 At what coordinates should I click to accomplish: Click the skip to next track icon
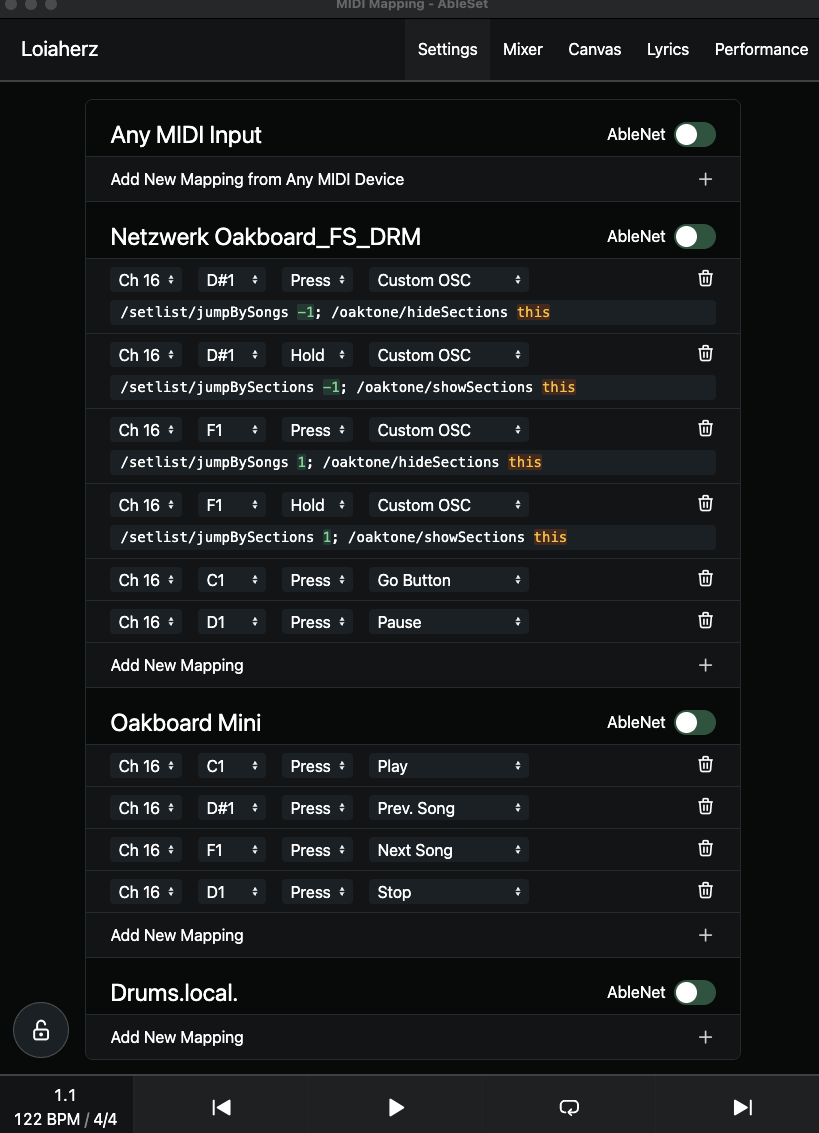pos(742,1106)
